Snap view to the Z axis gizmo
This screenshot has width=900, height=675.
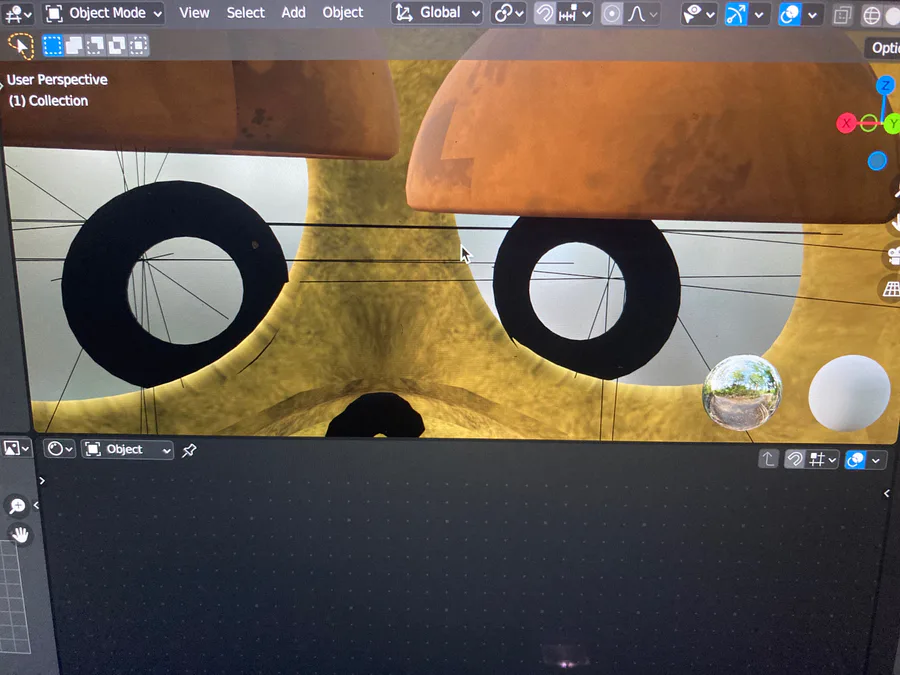pos(885,86)
